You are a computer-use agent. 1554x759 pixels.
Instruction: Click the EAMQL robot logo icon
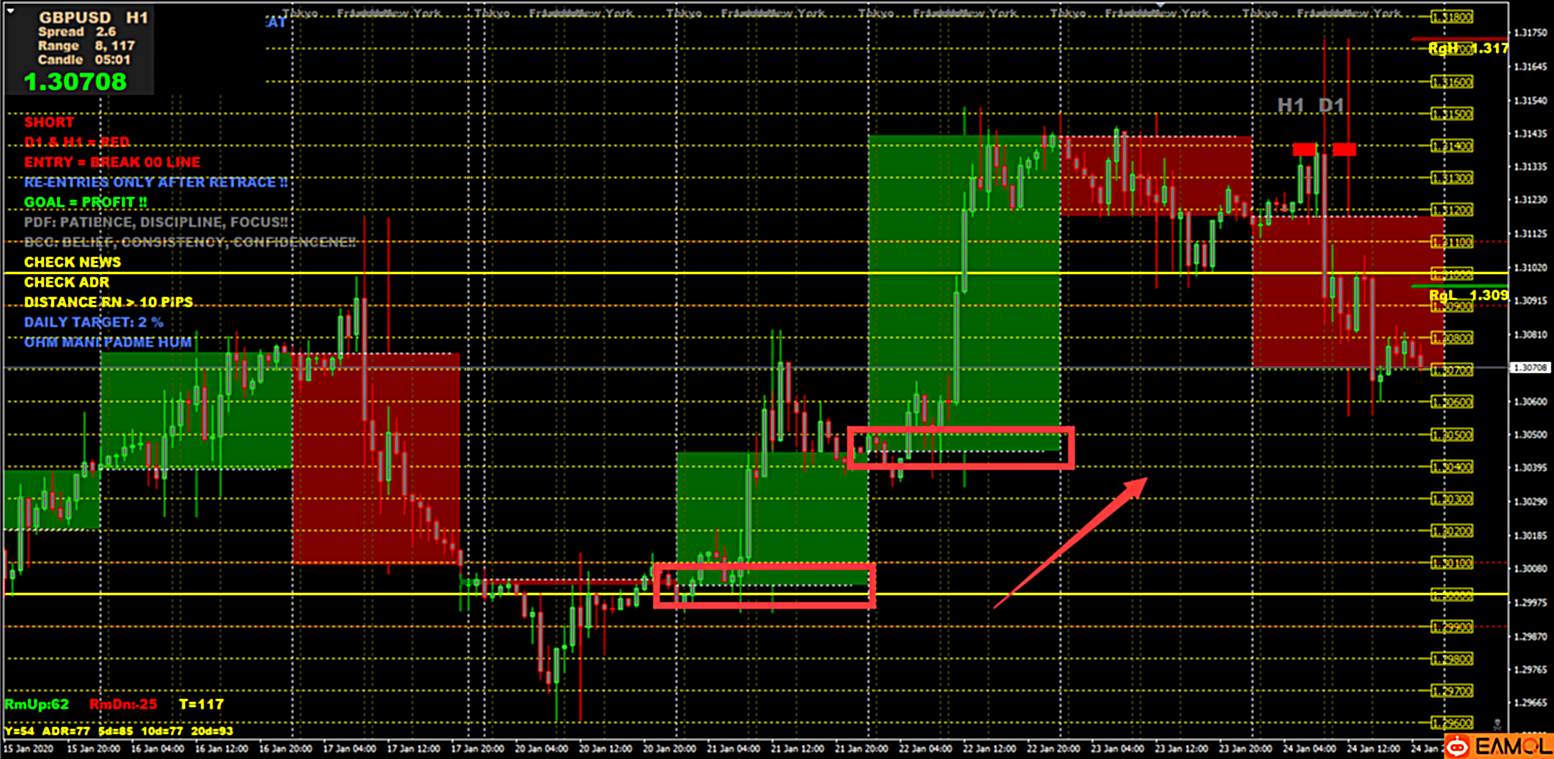click(x=1459, y=745)
